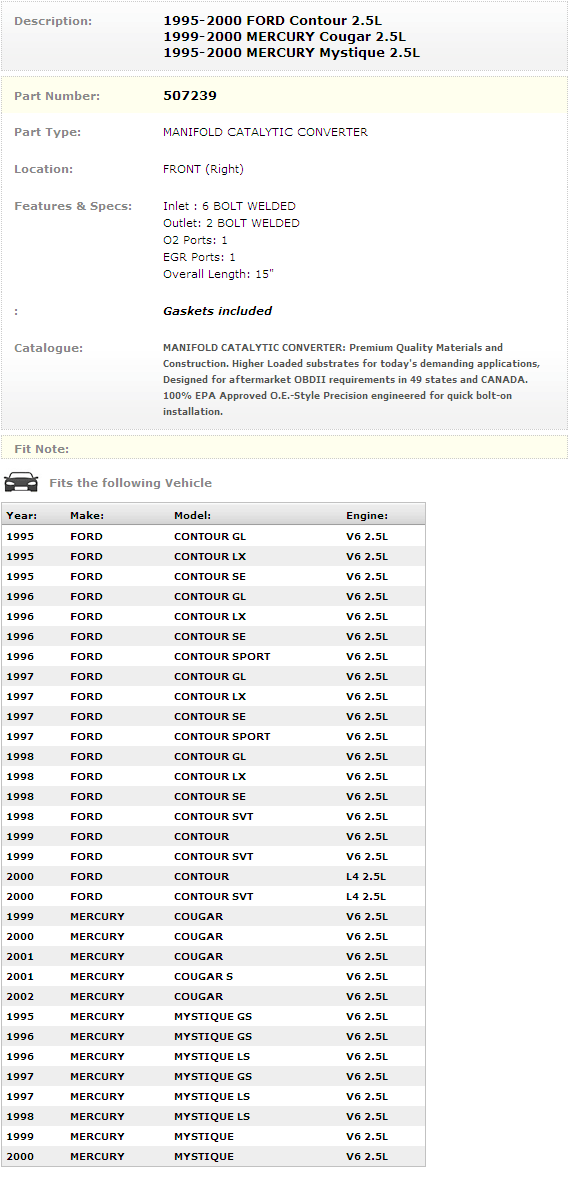Click the Catalogue description paragraph
The image size is (570, 1194).
click(352, 379)
